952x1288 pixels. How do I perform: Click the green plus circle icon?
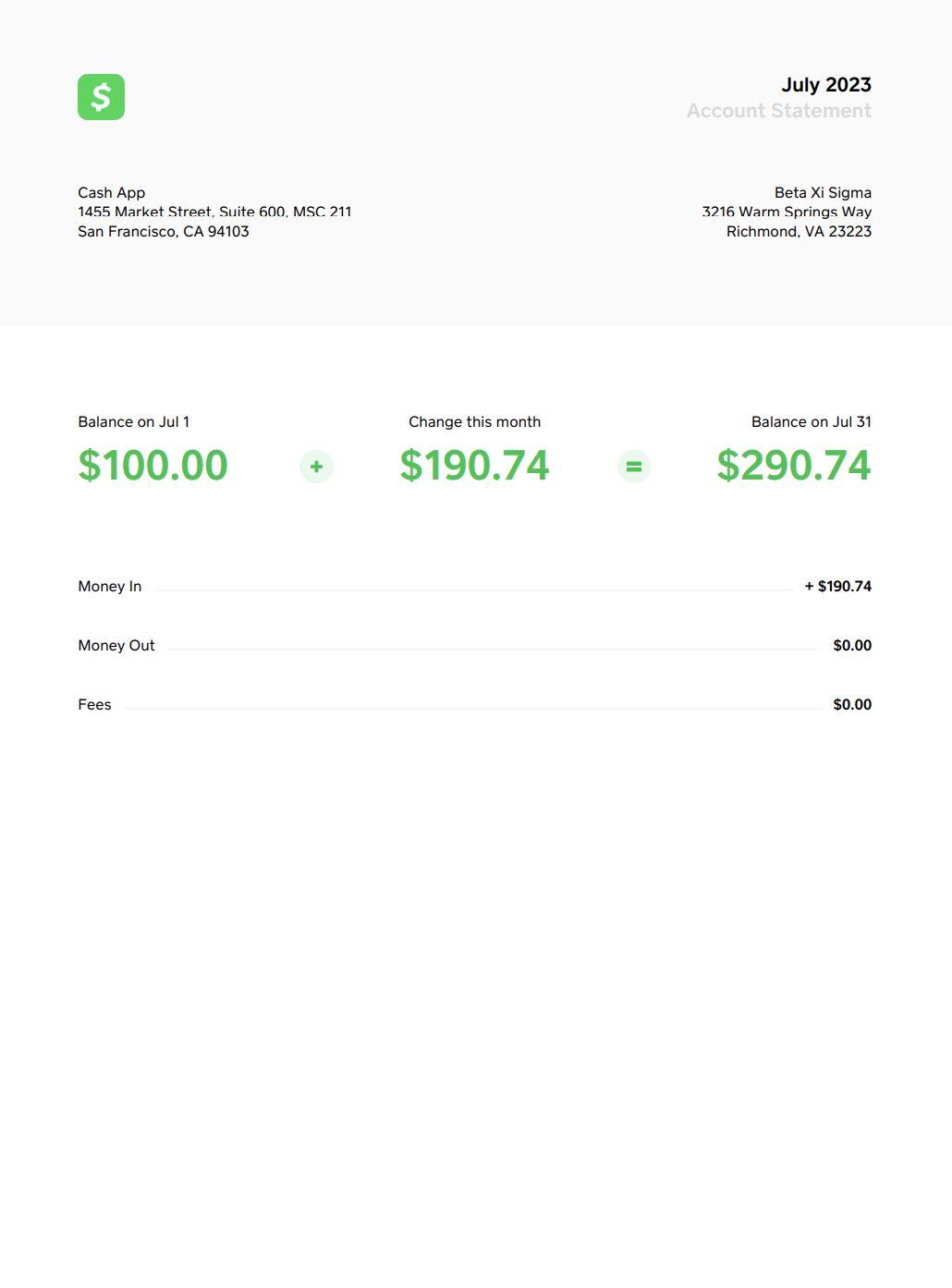316,467
